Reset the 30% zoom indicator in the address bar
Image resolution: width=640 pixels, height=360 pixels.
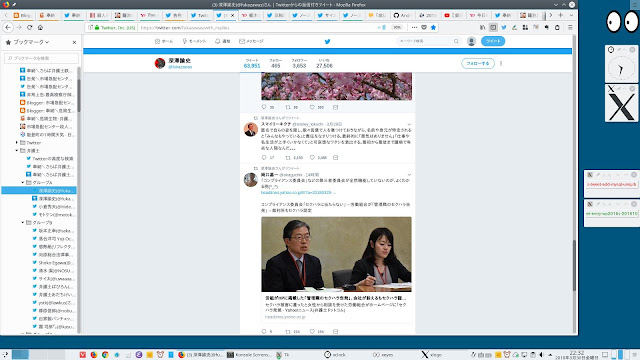[x=397, y=27]
